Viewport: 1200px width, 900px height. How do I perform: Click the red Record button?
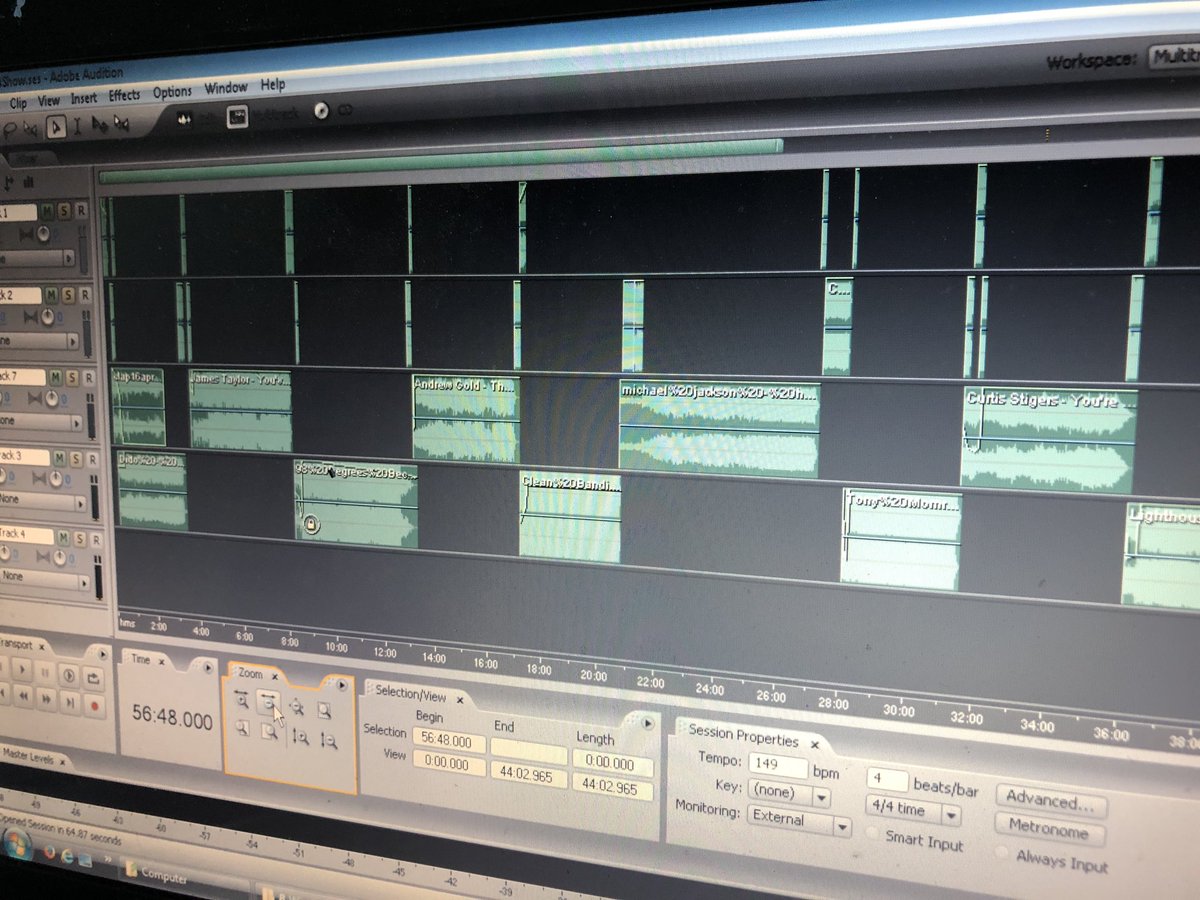point(95,706)
